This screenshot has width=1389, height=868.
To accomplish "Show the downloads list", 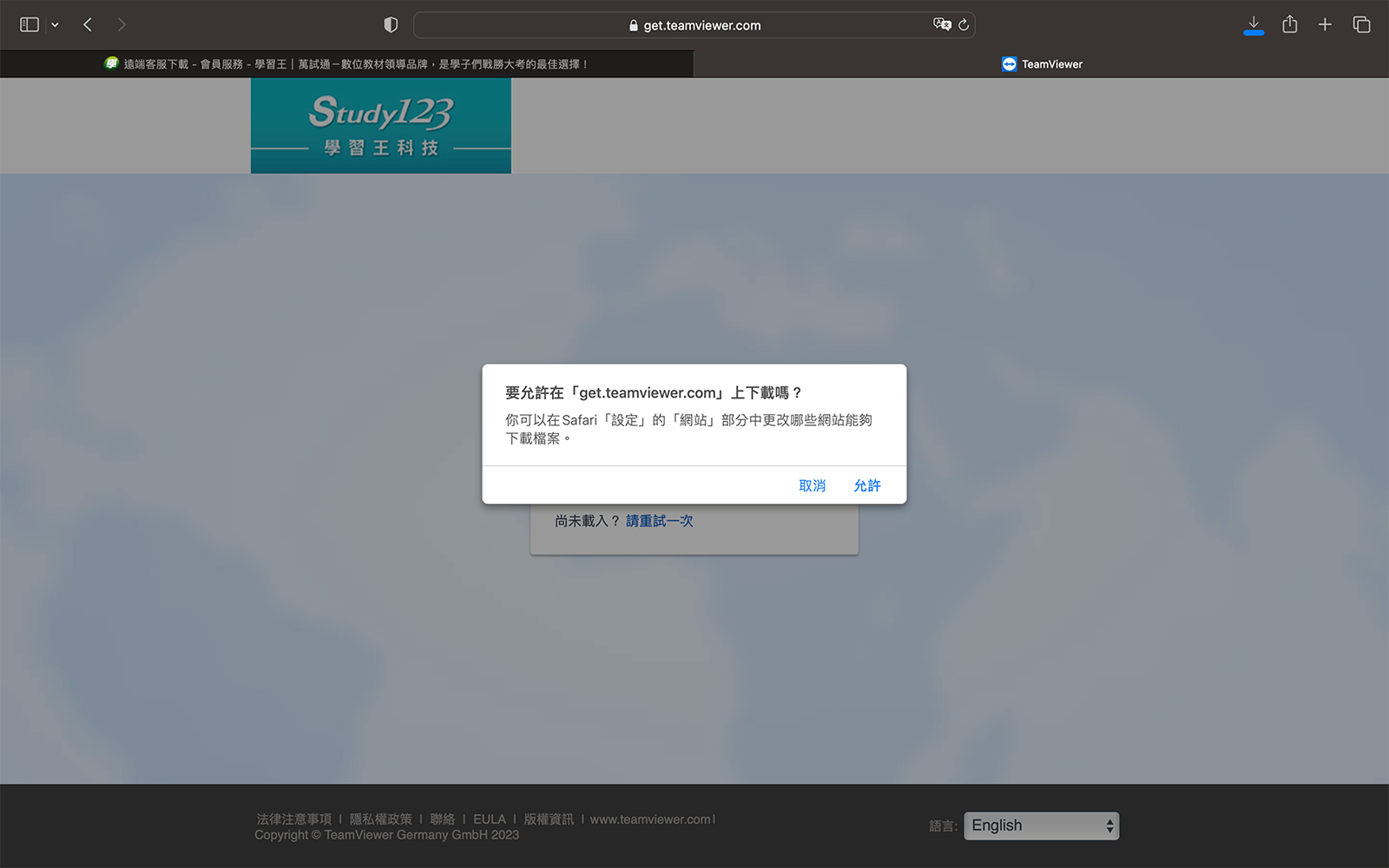I will (1254, 24).
